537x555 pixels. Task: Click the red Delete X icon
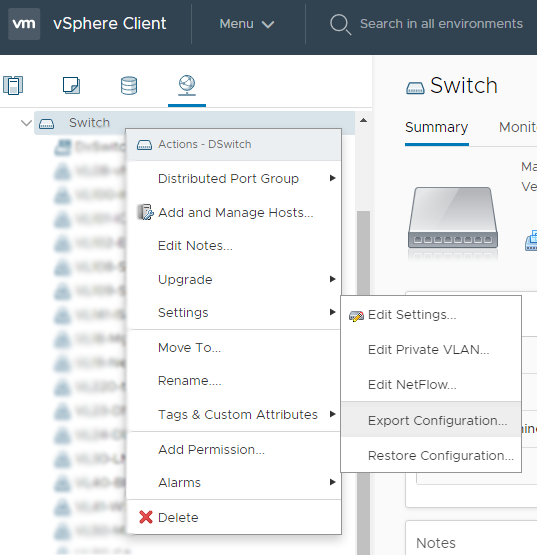coord(145,517)
